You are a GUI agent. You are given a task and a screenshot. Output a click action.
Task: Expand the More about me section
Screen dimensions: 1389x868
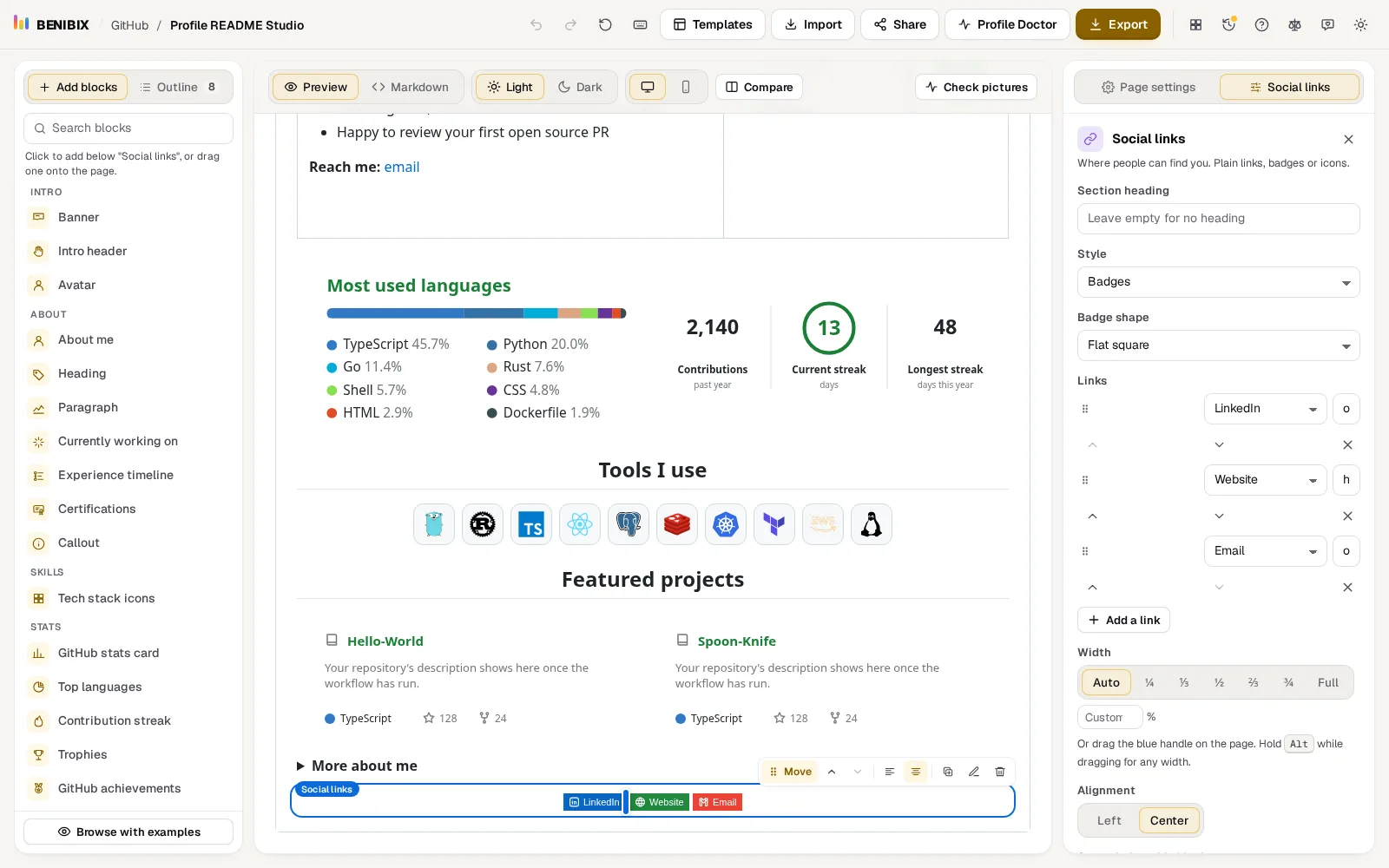pyautogui.click(x=357, y=766)
